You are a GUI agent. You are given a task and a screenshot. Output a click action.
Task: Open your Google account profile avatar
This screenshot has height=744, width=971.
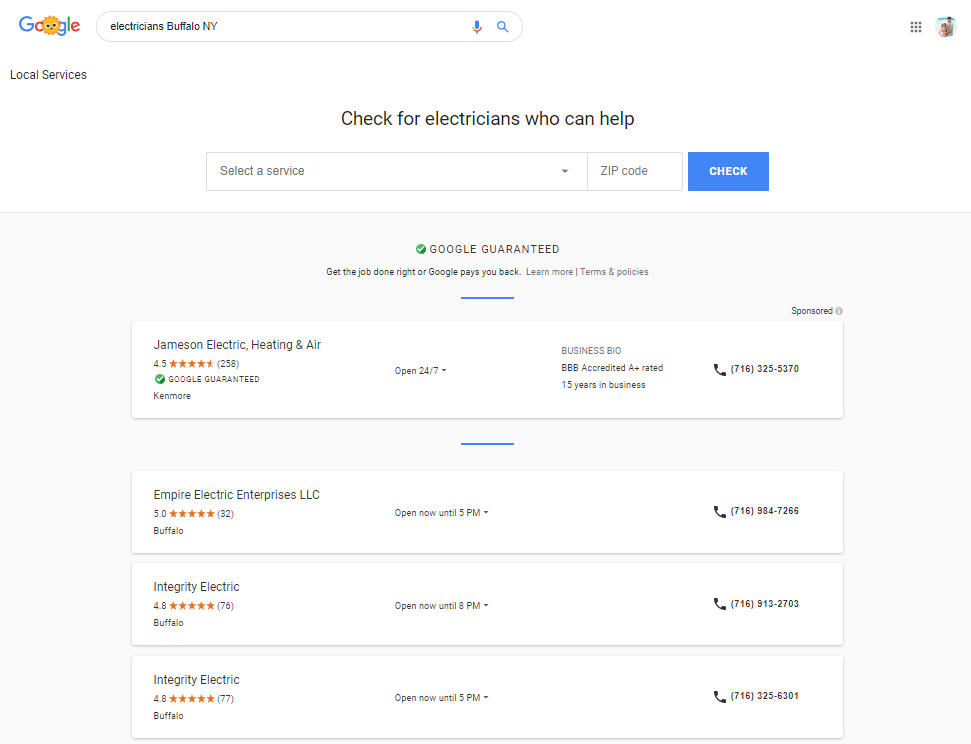pos(946,27)
